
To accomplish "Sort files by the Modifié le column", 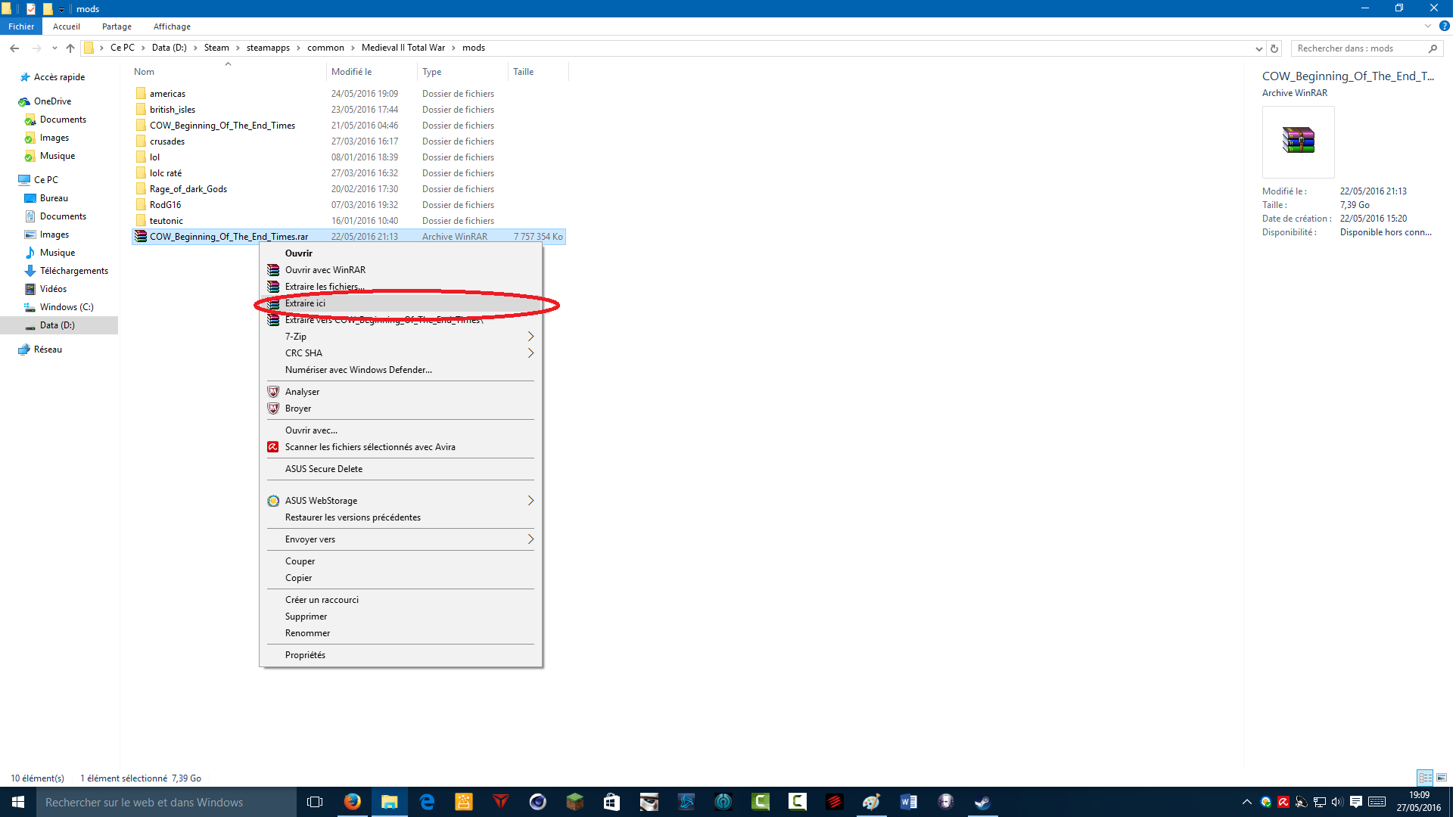I will pyautogui.click(x=352, y=72).
